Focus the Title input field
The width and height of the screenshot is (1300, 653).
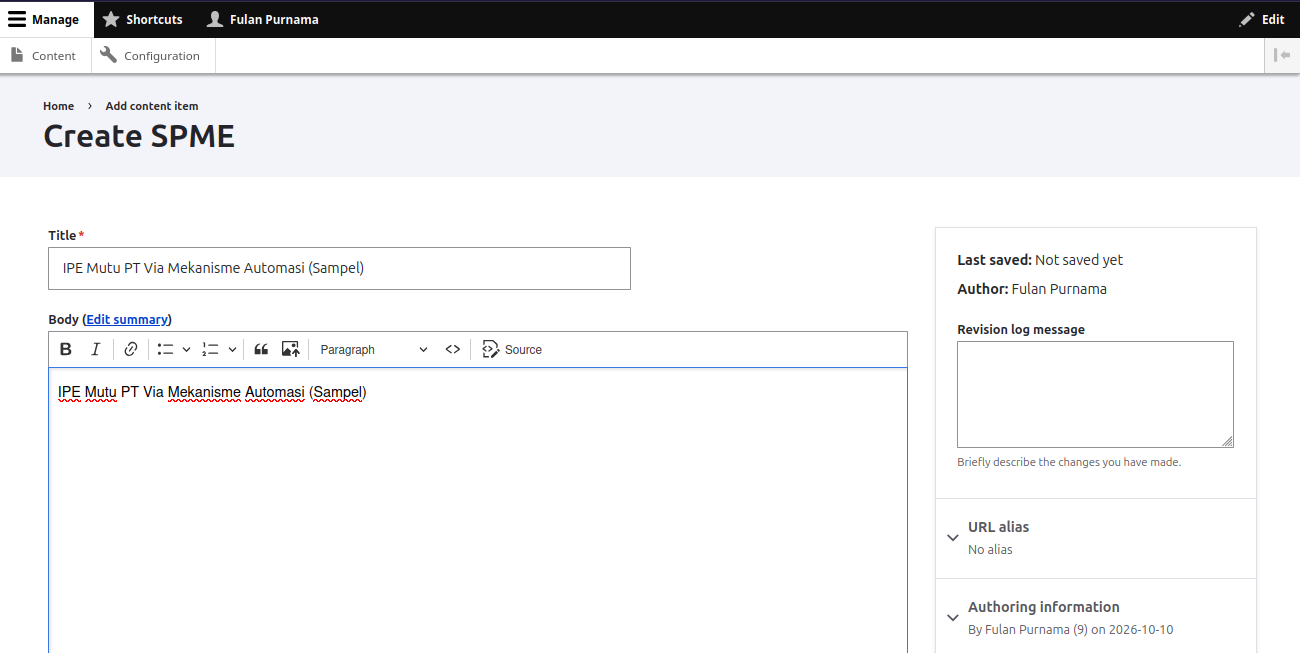point(340,268)
